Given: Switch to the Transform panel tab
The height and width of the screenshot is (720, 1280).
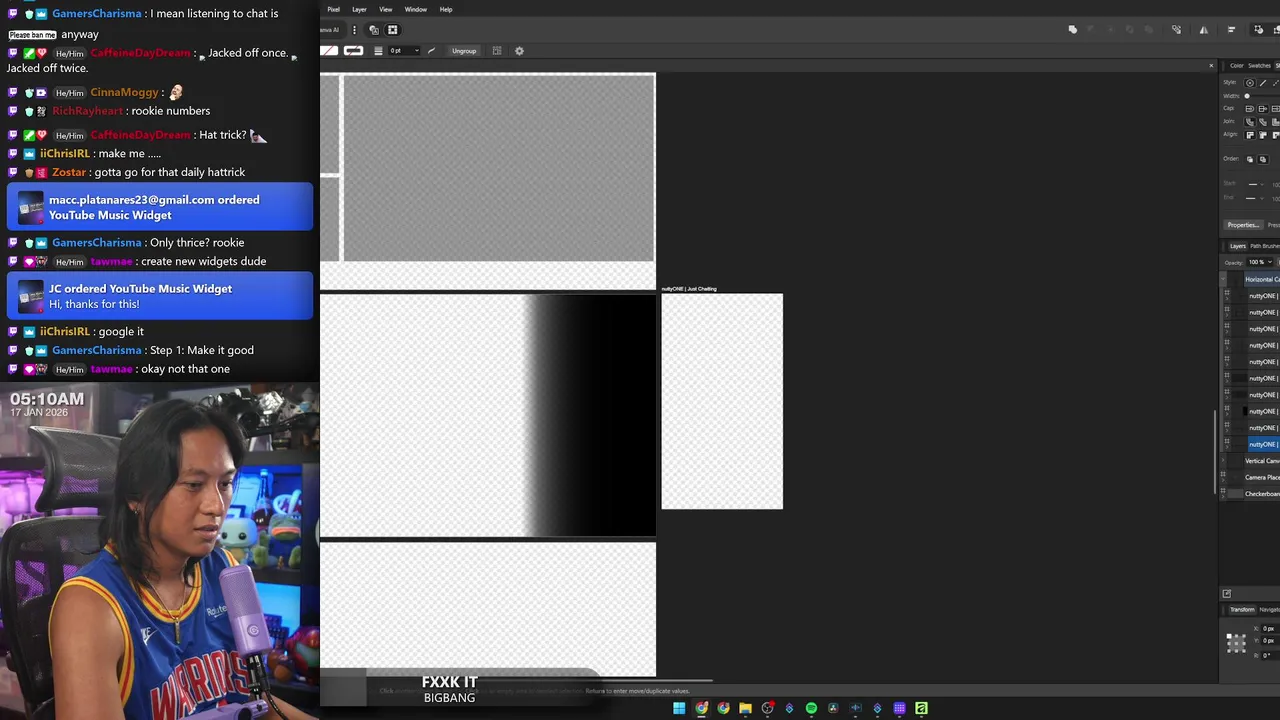Looking at the screenshot, I should [1242, 609].
